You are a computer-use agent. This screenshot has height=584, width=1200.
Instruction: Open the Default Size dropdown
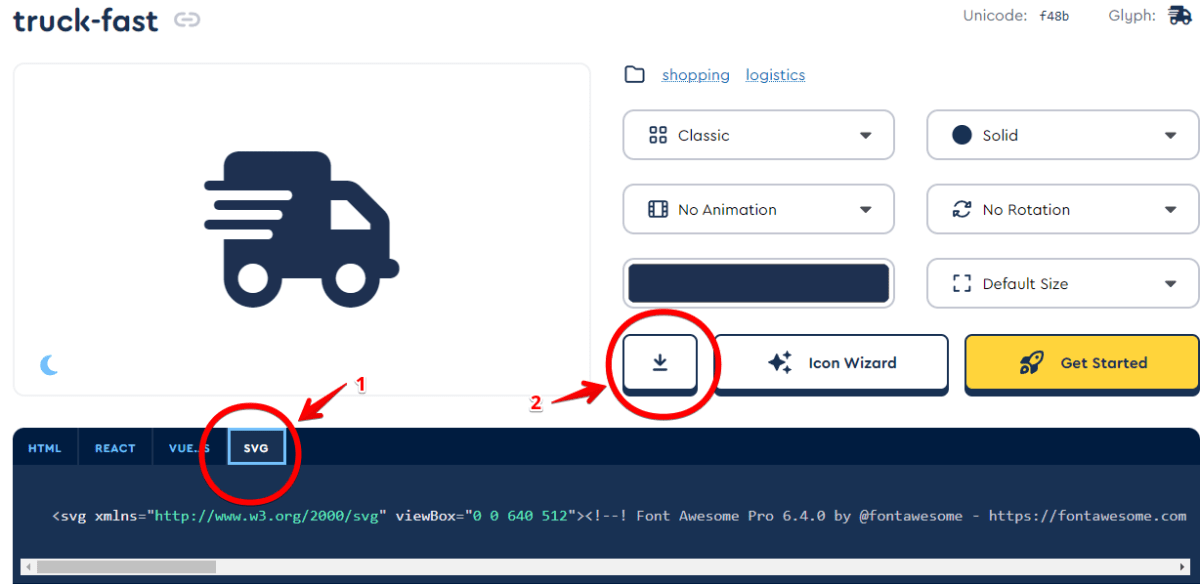1063,283
